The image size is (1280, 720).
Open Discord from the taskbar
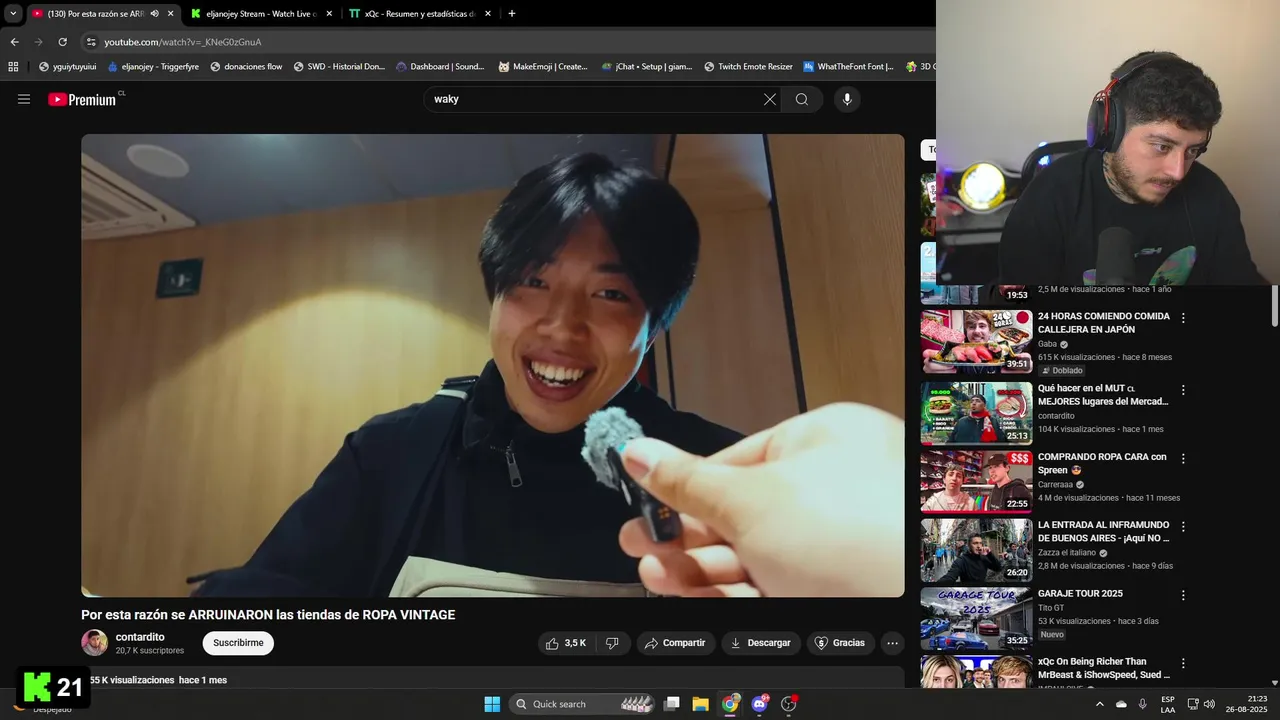pos(760,704)
